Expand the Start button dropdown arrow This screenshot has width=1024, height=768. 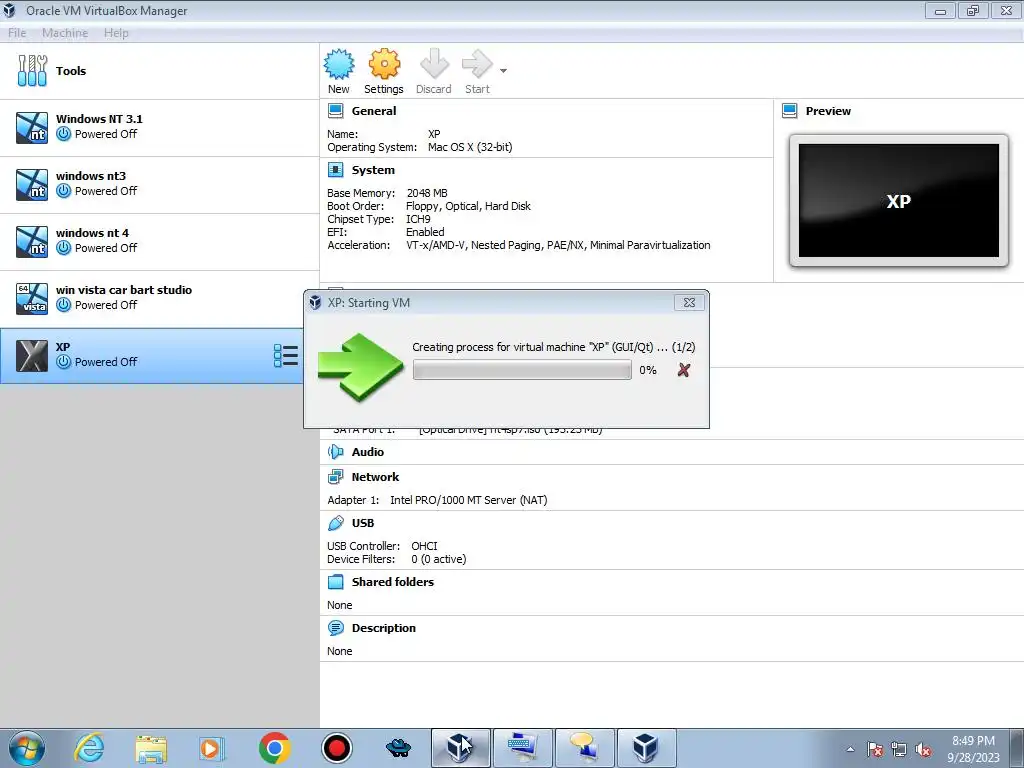coord(503,71)
